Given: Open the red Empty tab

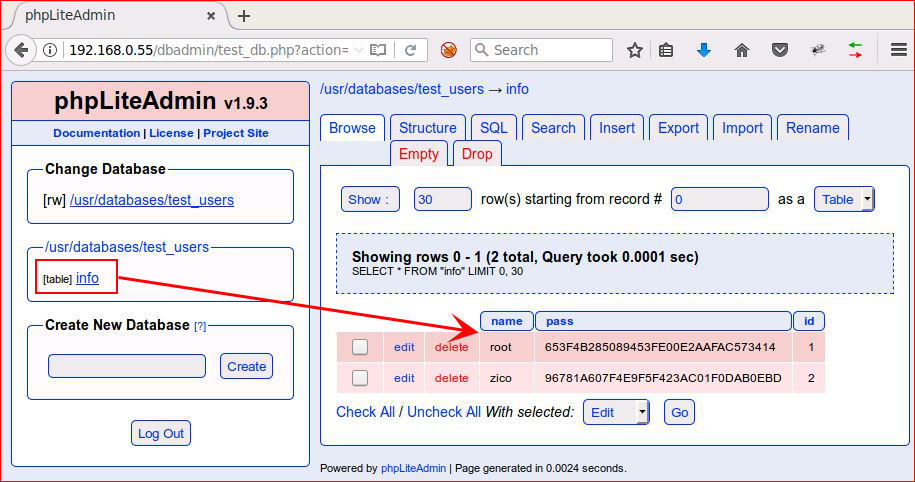Looking at the screenshot, I should point(418,154).
